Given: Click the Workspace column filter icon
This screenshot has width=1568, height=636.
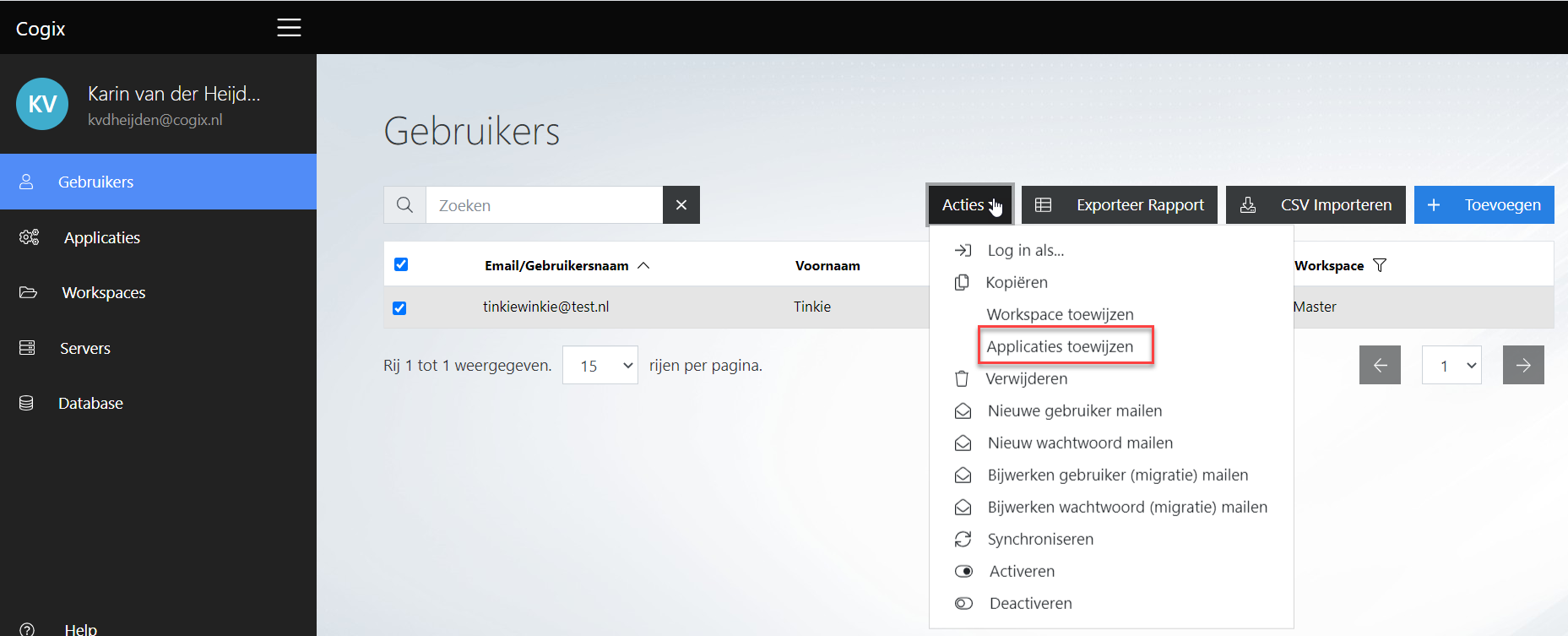Looking at the screenshot, I should point(1380,265).
